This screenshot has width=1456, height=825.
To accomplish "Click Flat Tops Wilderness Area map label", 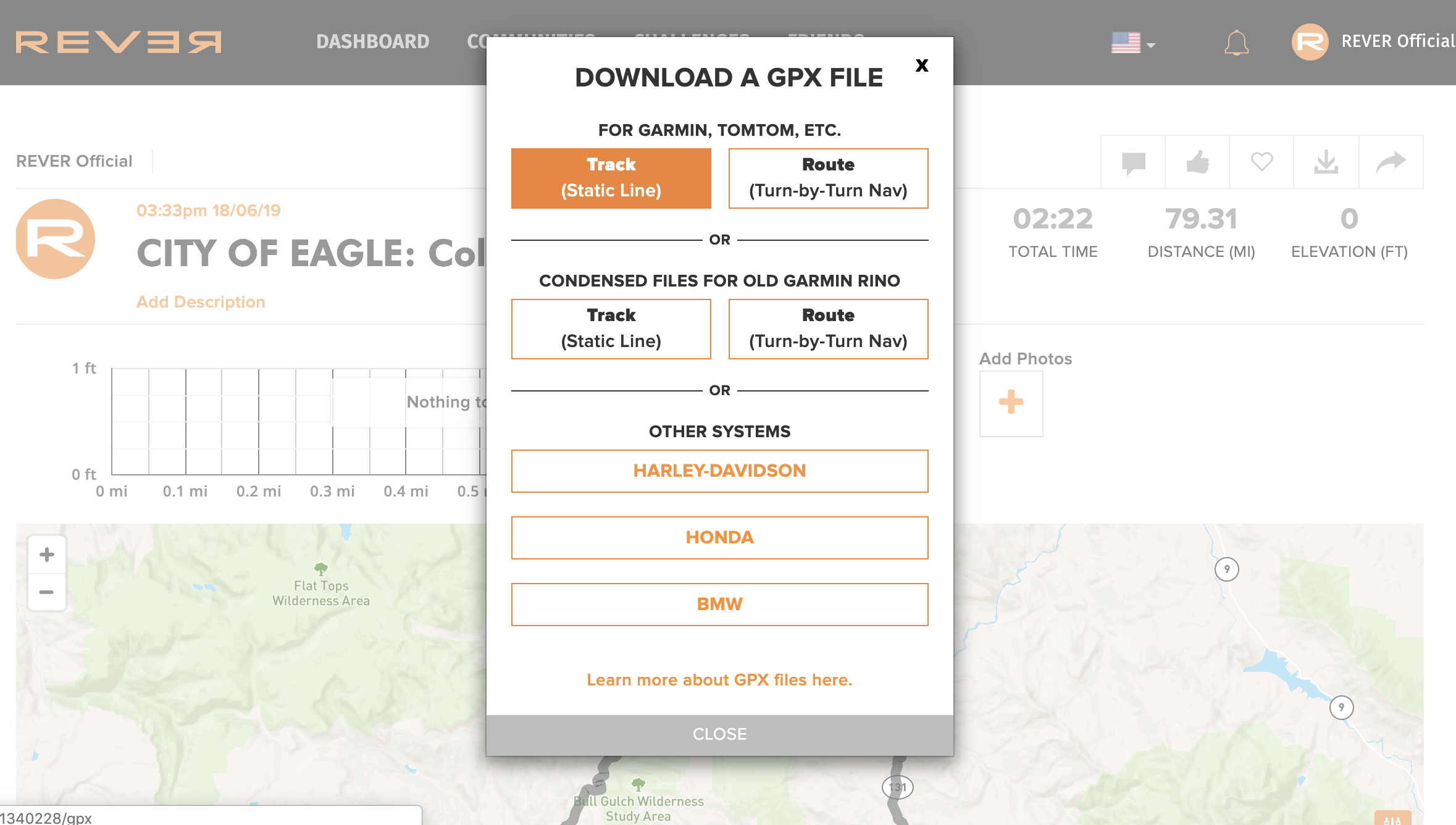I will point(321,593).
